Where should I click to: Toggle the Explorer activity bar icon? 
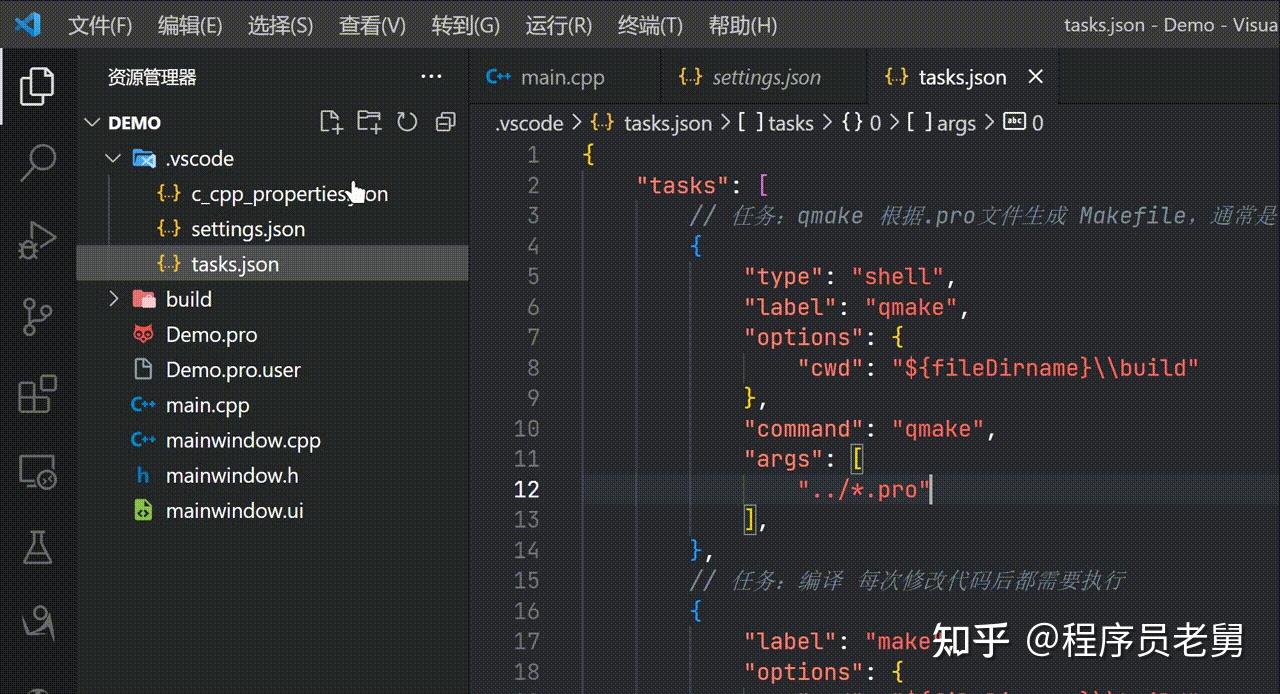37,86
